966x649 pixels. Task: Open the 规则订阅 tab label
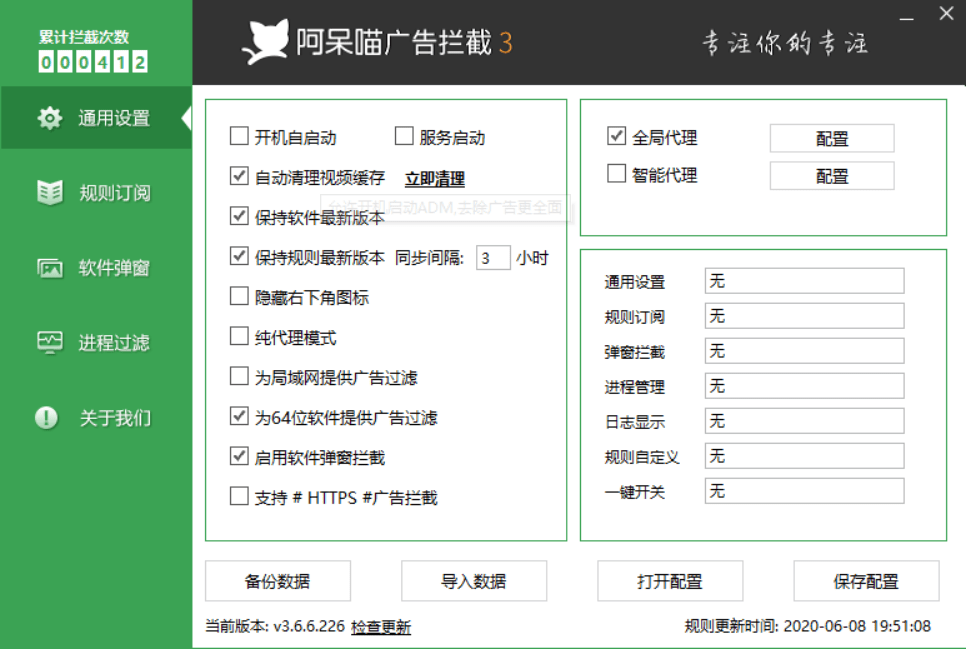tap(114, 193)
